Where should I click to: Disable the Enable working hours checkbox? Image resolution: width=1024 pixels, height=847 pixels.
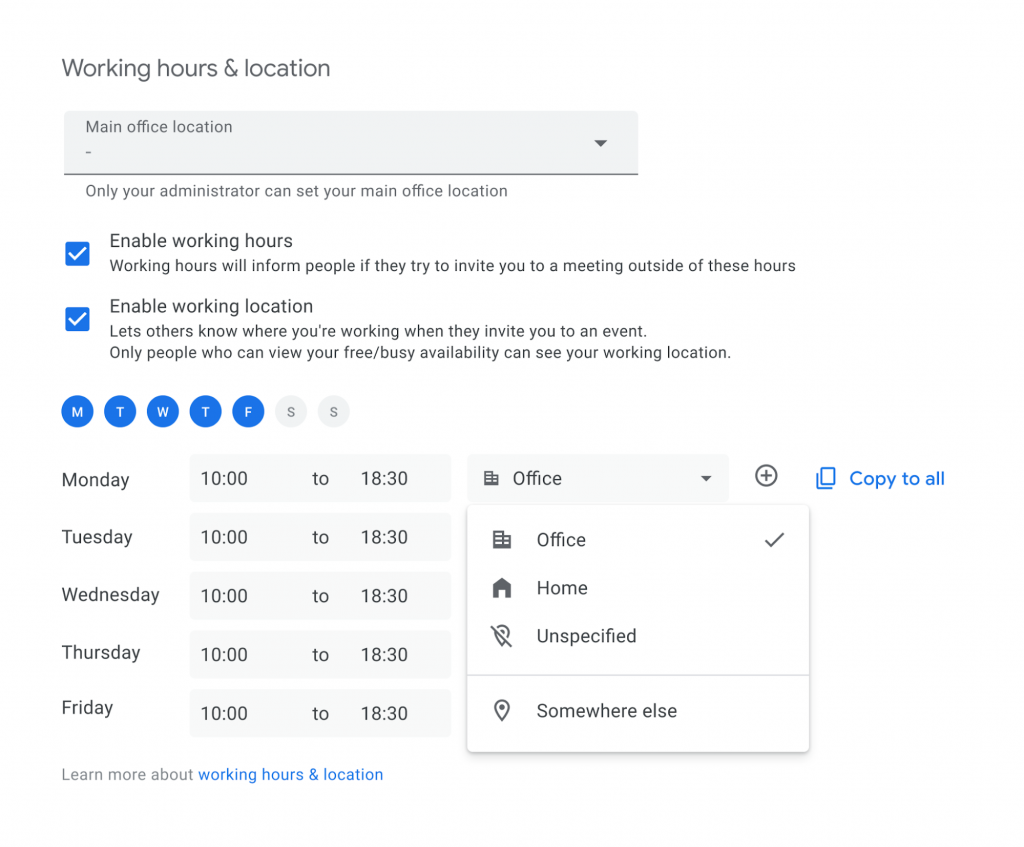pyautogui.click(x=77, y=253)
